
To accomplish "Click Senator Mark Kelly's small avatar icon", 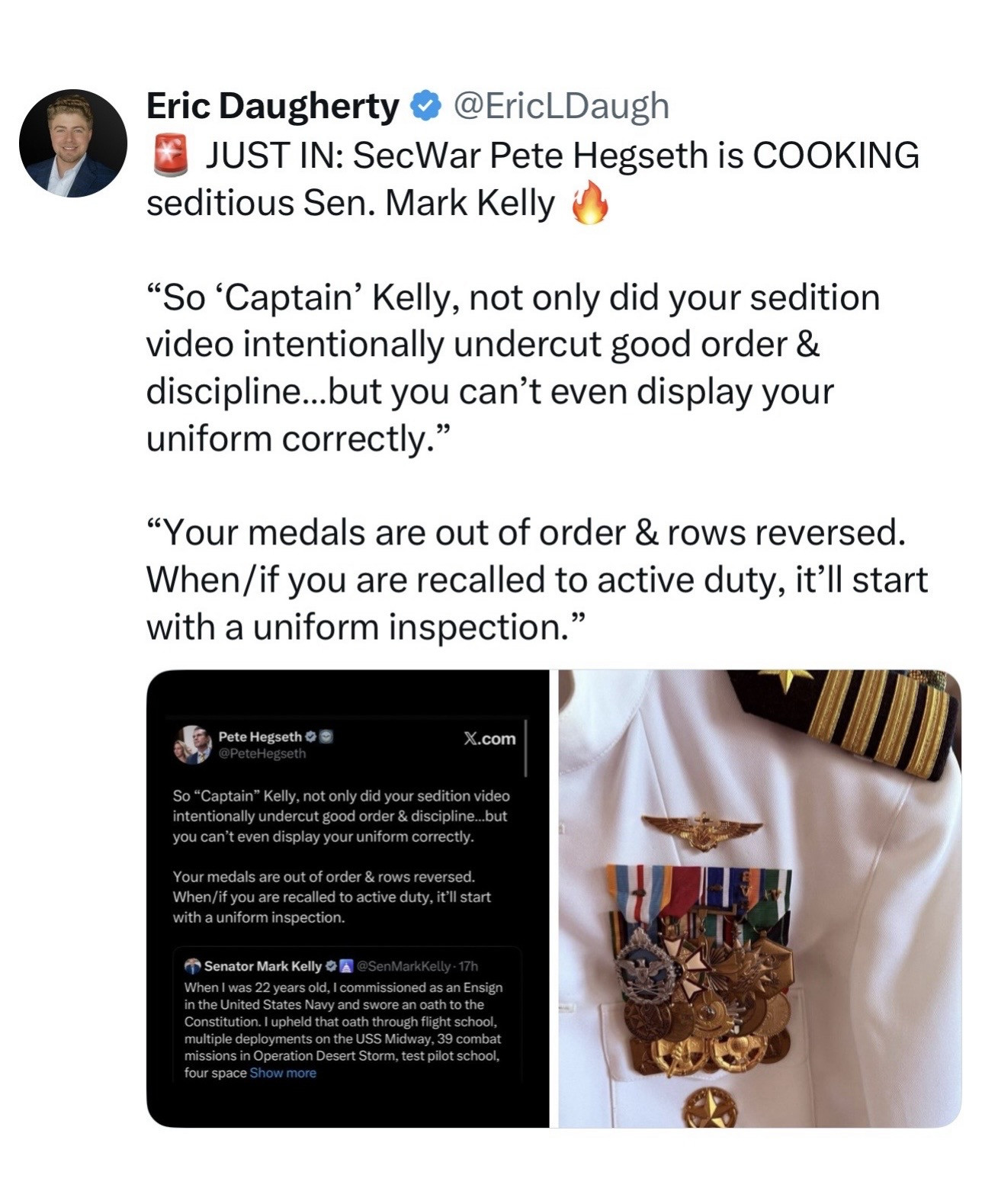I will point(192,966).
